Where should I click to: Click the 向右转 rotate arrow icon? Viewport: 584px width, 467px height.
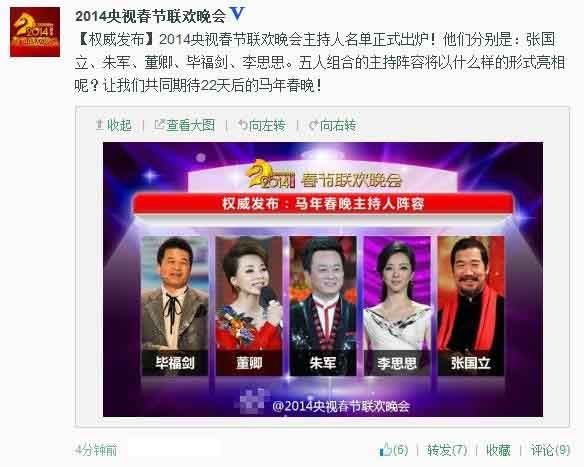click(314, 125)
